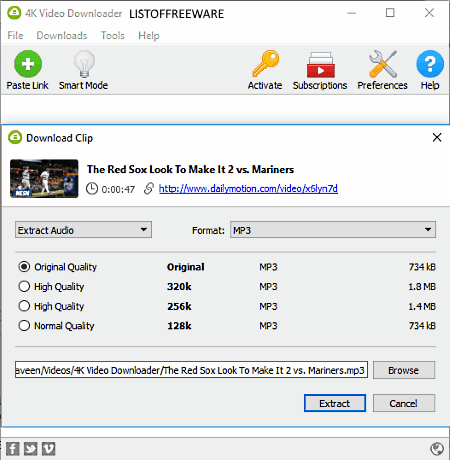Open Preferences wrench icon

(383, 64)
